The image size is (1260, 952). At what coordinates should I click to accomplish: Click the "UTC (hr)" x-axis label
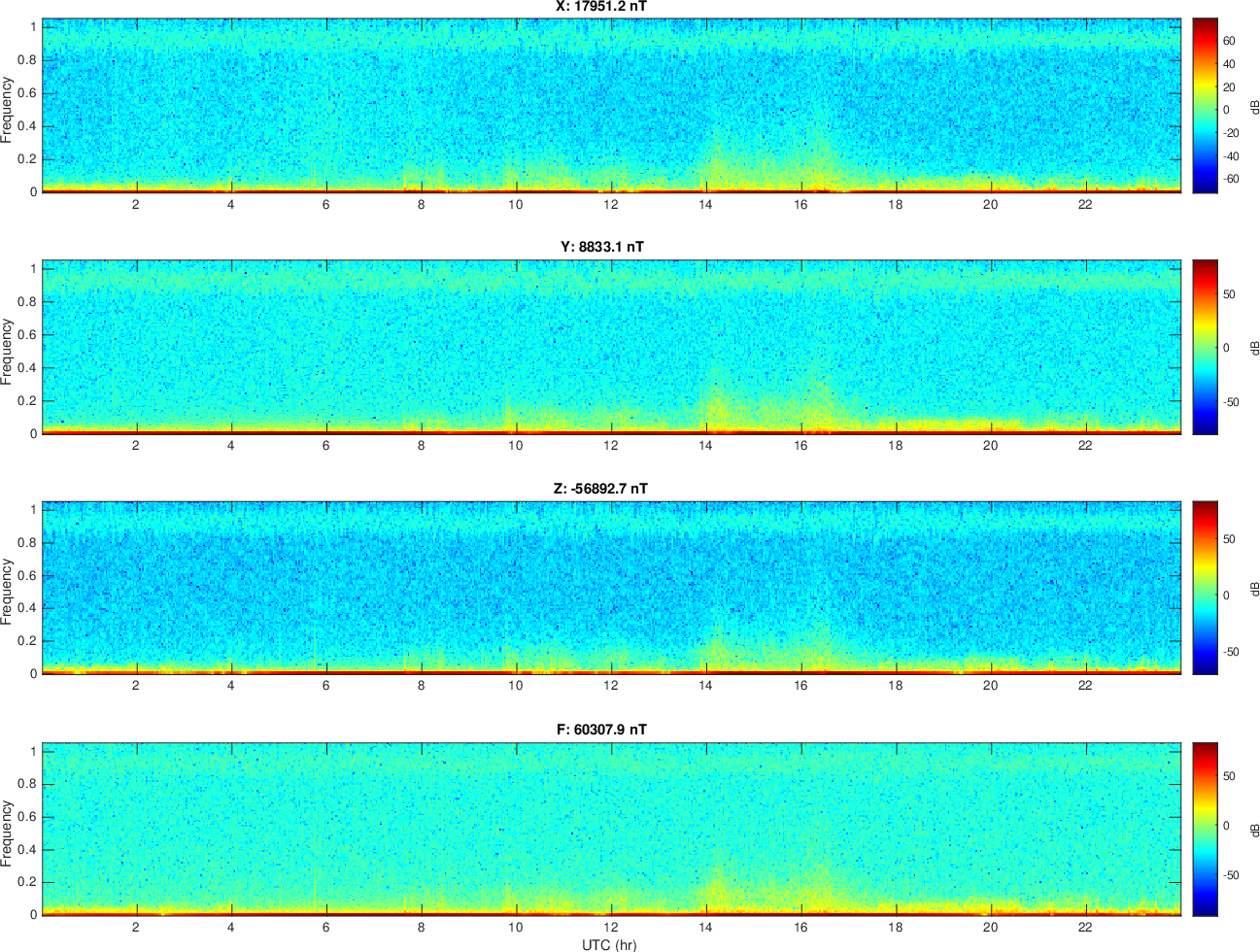(609, 944)
